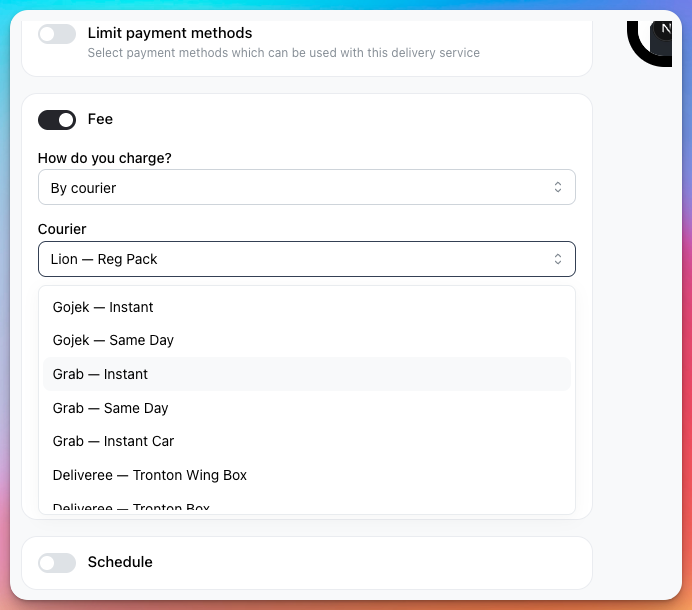Select Deliveree — Tronton Wing Box option
Image resolution: width=692 pixels, height=610 pixels.
tap(307, 475)
